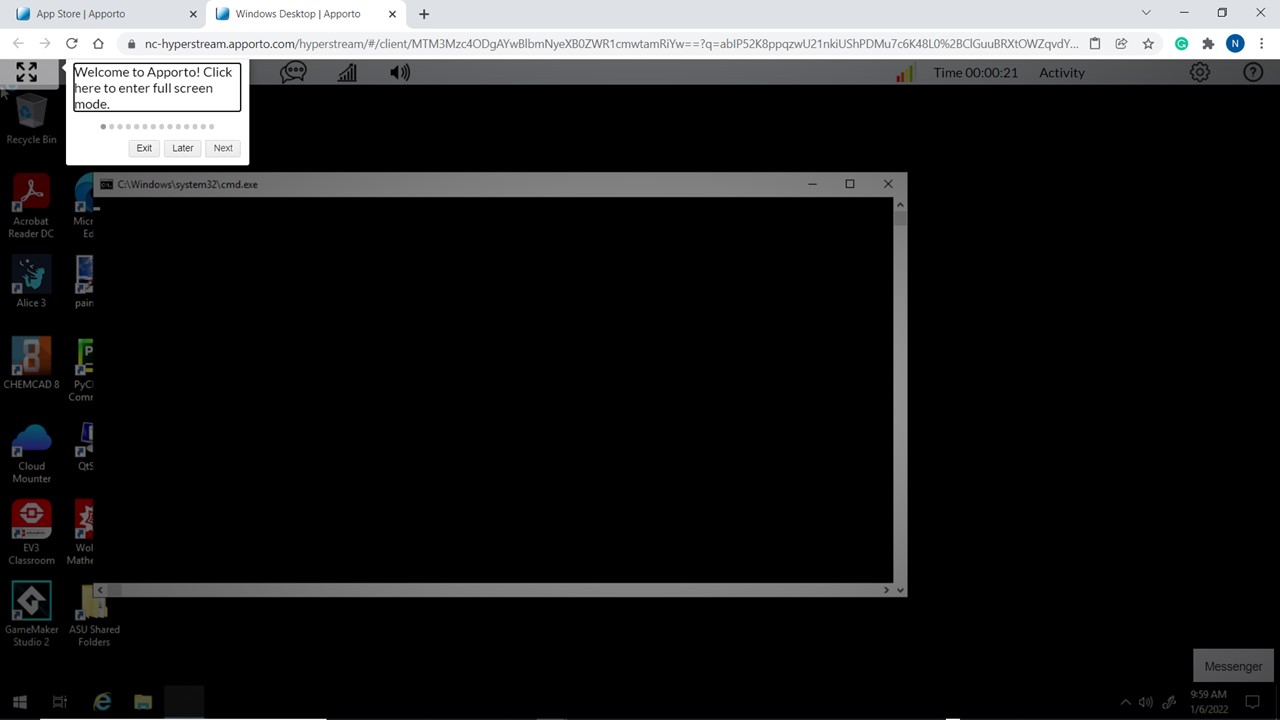Enter full screen mode via Apporto expand icon

pos(27,72)
